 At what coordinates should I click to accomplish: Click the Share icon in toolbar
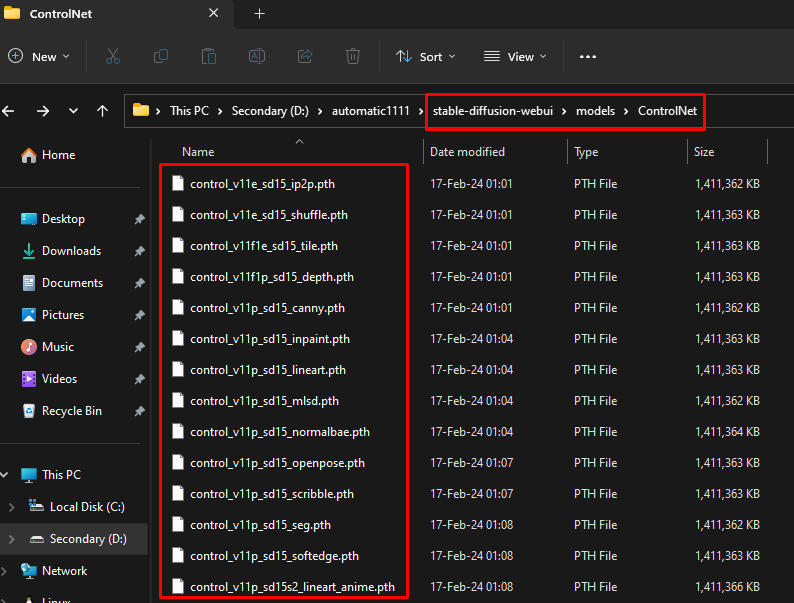pos(305,57)
